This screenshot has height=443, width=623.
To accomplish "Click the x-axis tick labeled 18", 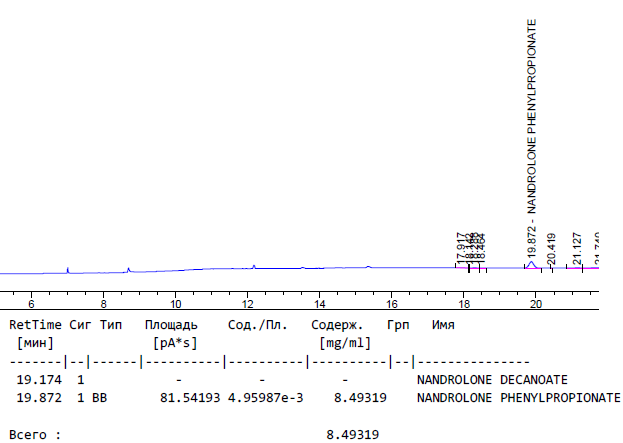I will (x=464, y=302).
